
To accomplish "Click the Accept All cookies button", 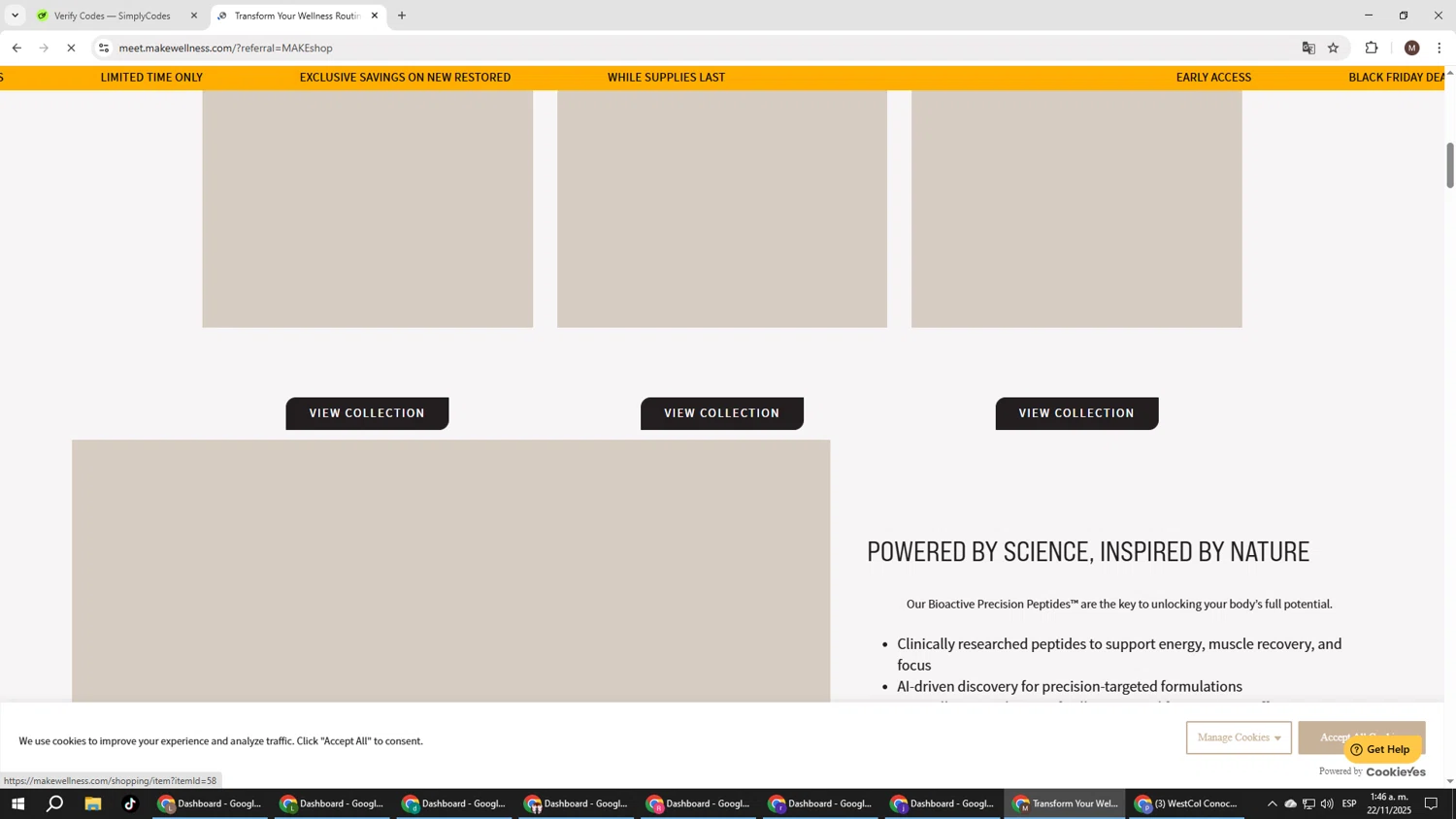I will click(1361, 737).
